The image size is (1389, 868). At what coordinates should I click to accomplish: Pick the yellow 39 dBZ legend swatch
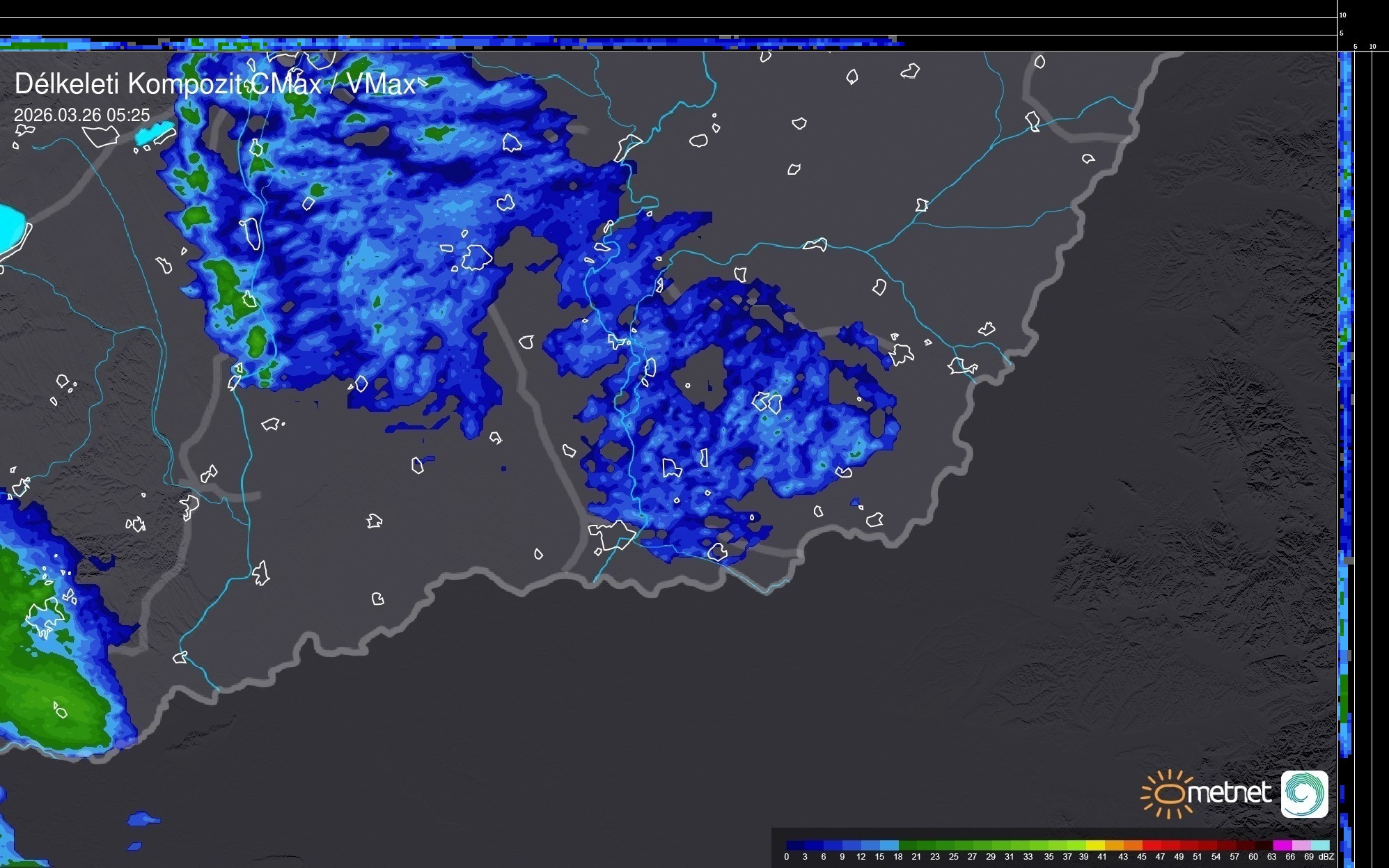click(x=1094, y=845)
